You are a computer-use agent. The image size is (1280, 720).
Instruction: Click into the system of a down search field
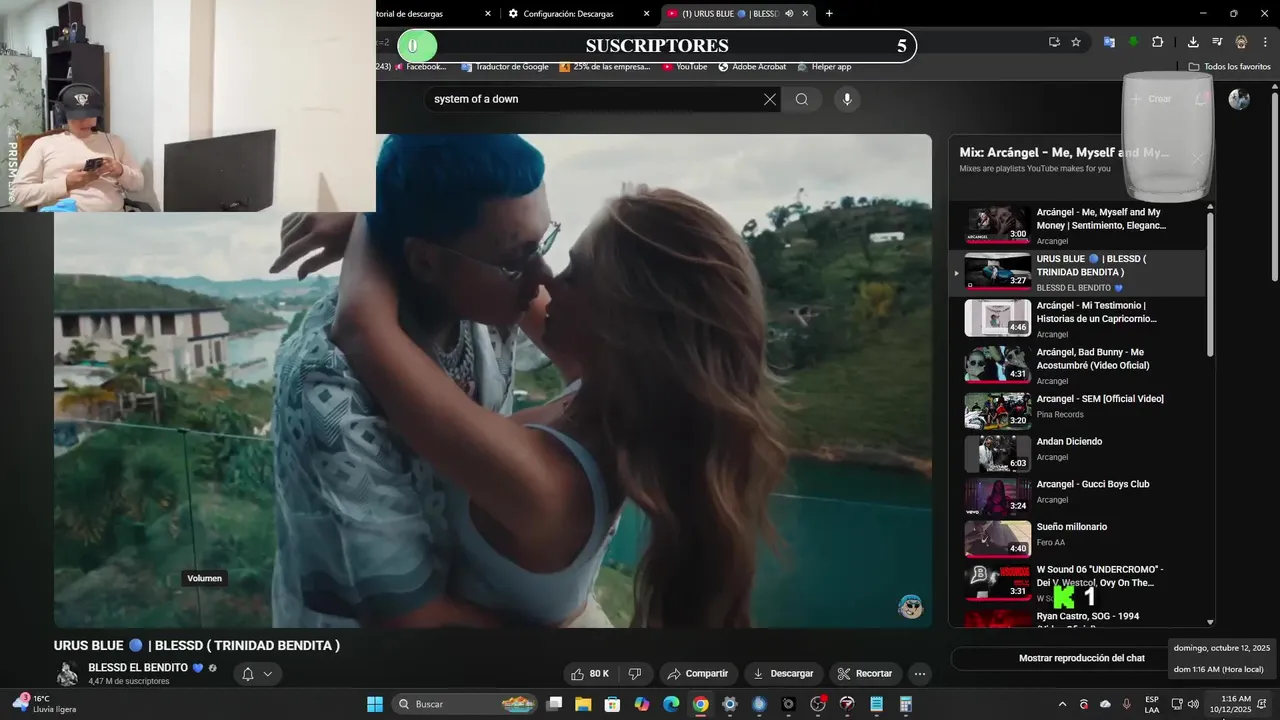tap(594, 99)
